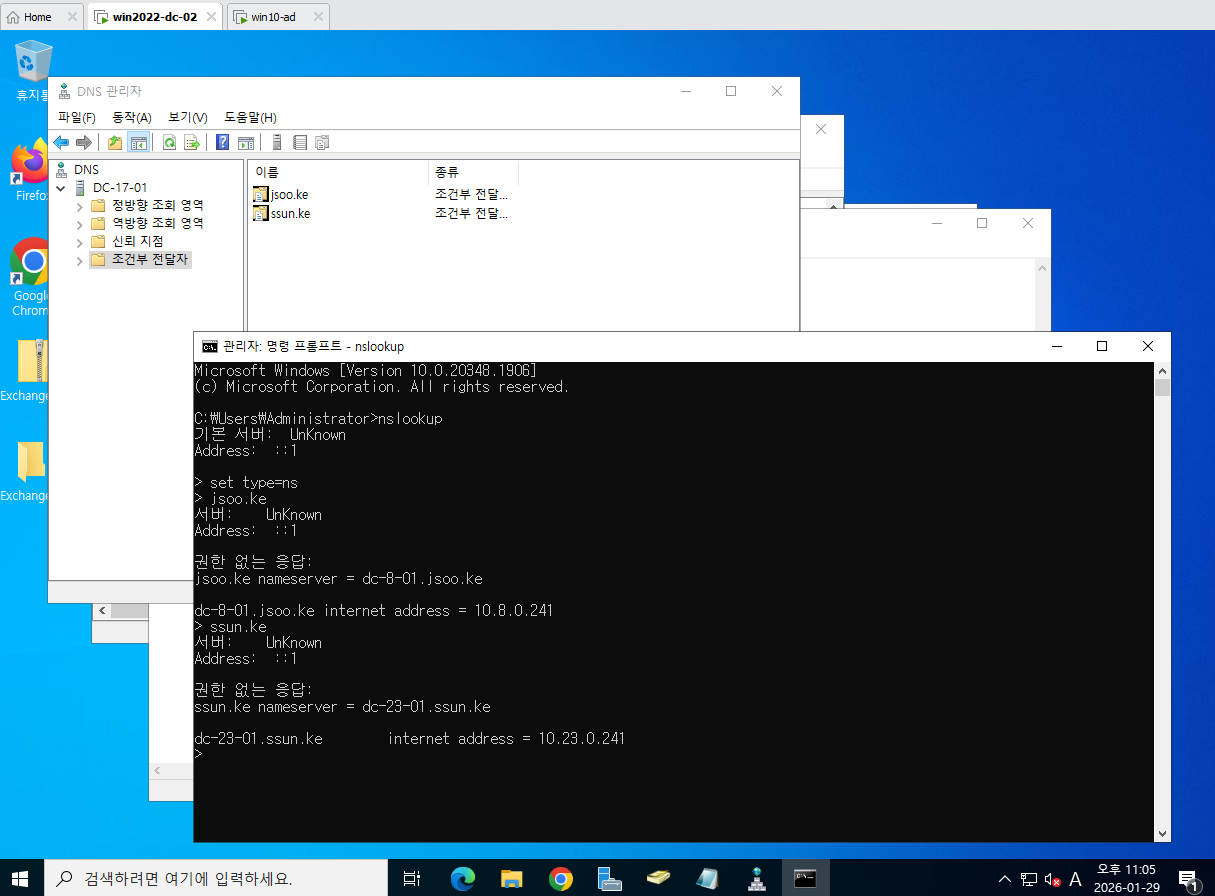Click the Forward arrow in DNS Manager toolbar
Viewport: 1215px width, 896px height.
[84, 143]
